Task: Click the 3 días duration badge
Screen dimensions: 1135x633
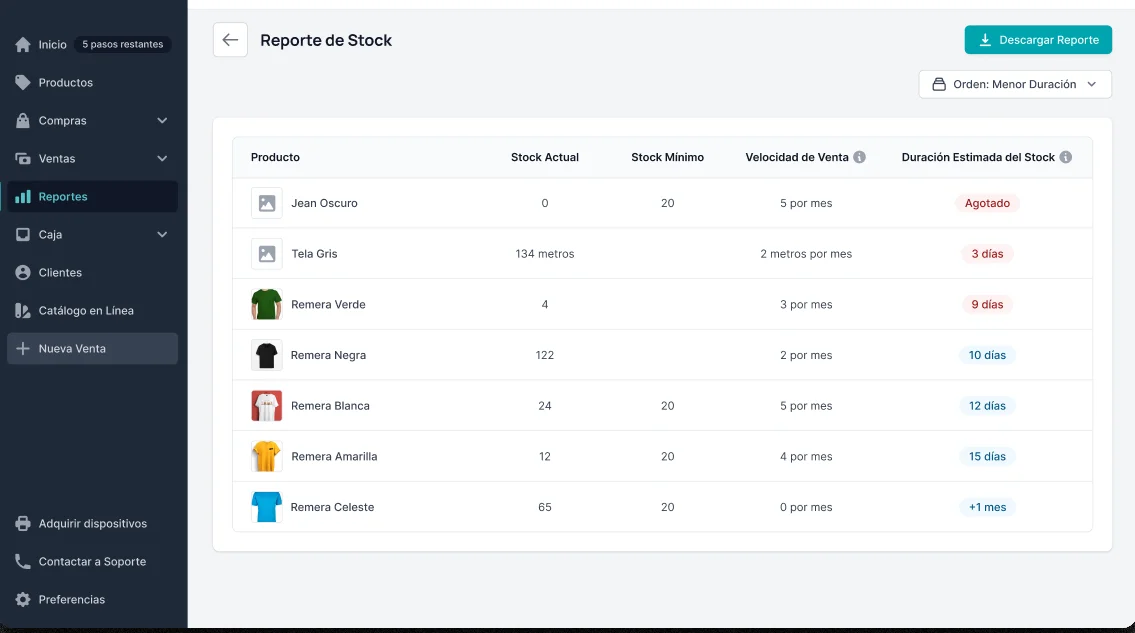Action: (x=987, y=254)
